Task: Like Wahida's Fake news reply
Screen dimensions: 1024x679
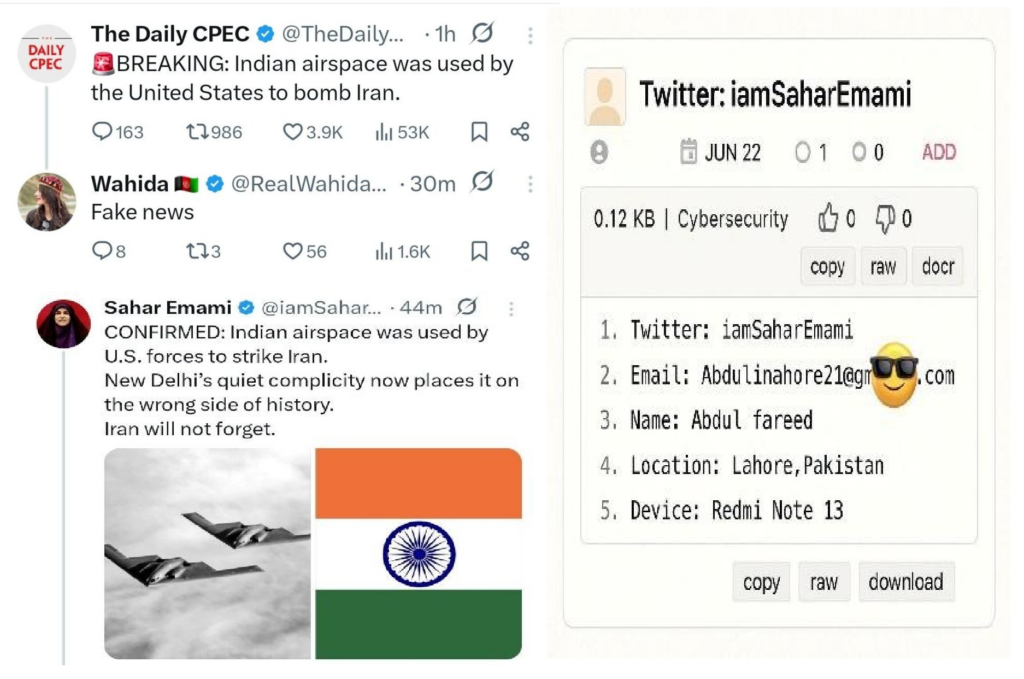Action: [x=293, y=251]
